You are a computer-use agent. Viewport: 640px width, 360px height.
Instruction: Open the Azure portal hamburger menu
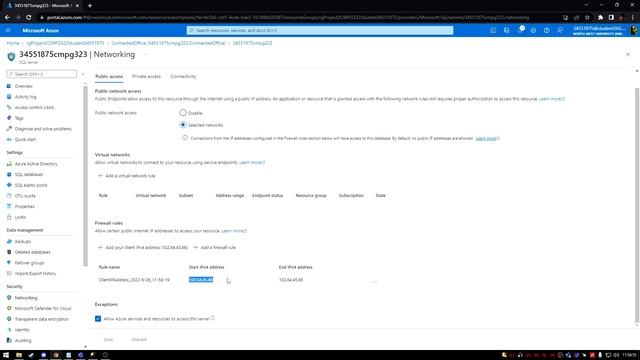(x=8, y=31)
